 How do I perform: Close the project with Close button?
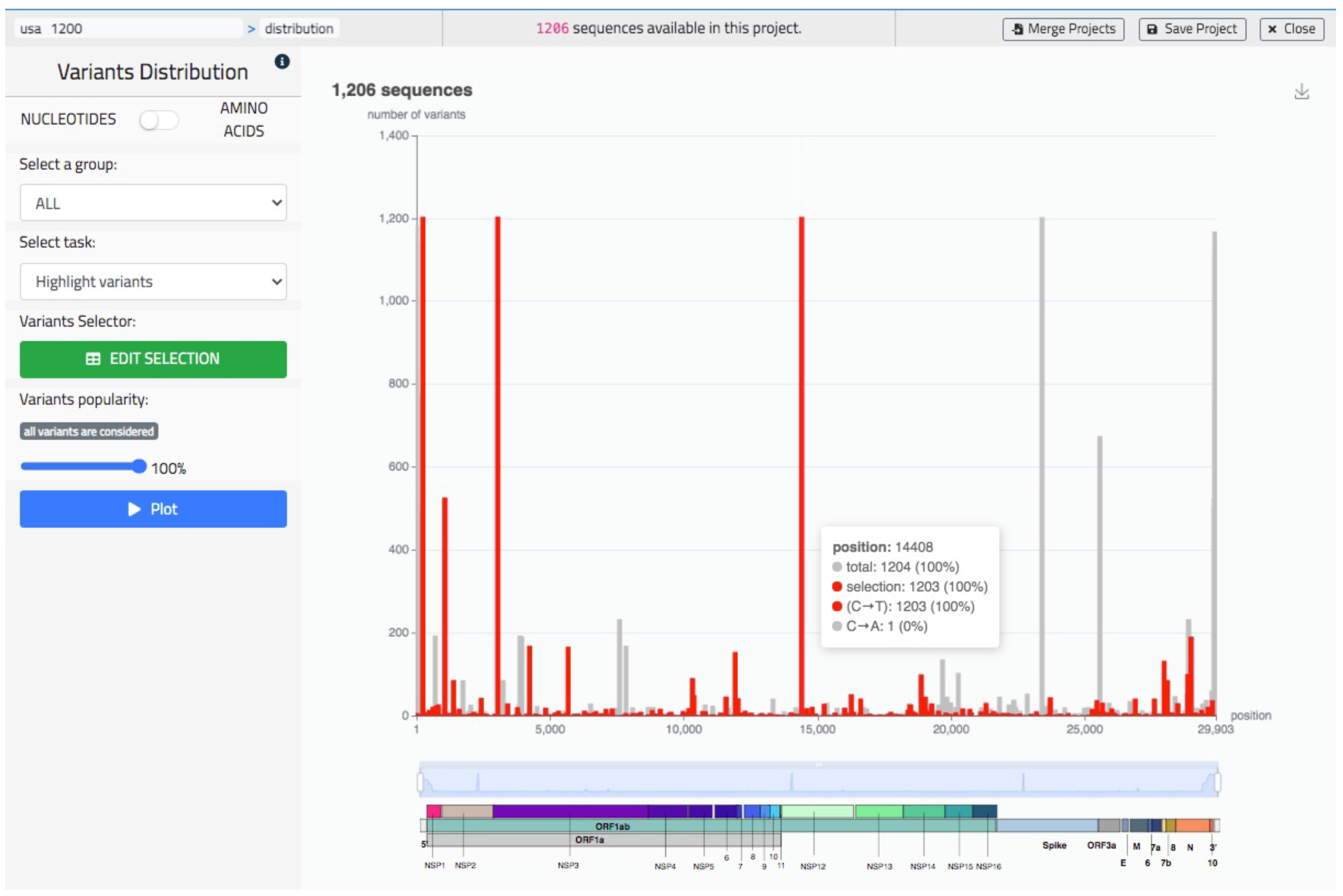[1291, 29]
